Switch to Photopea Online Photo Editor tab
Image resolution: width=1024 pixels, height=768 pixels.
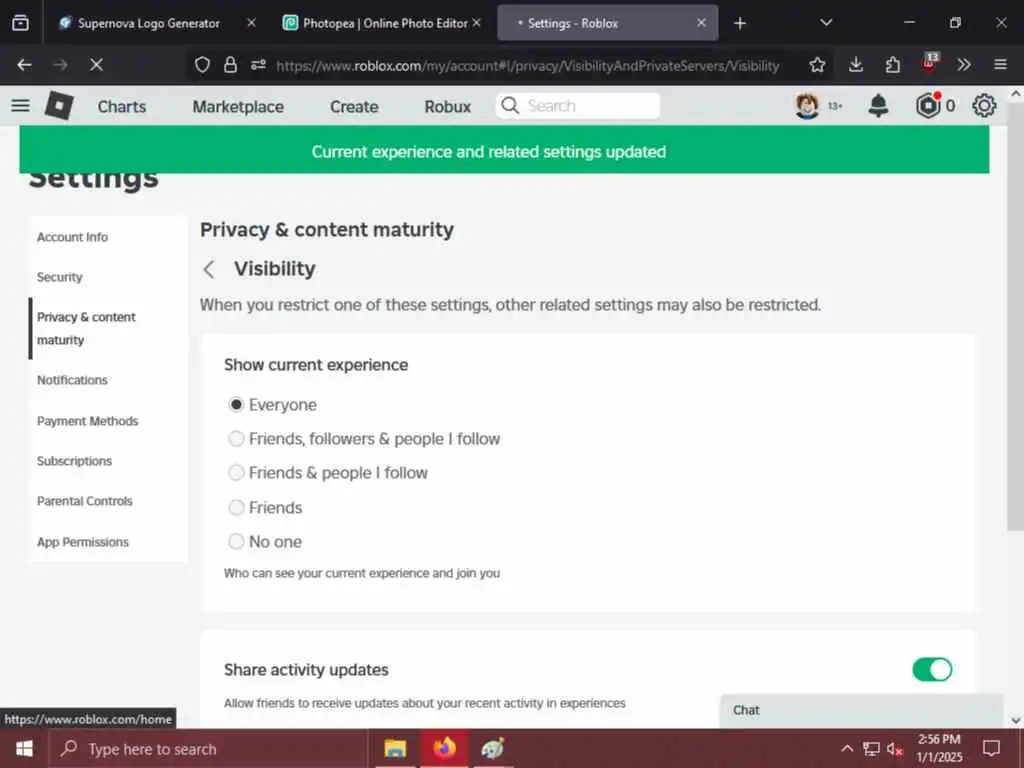coord(385,24)
